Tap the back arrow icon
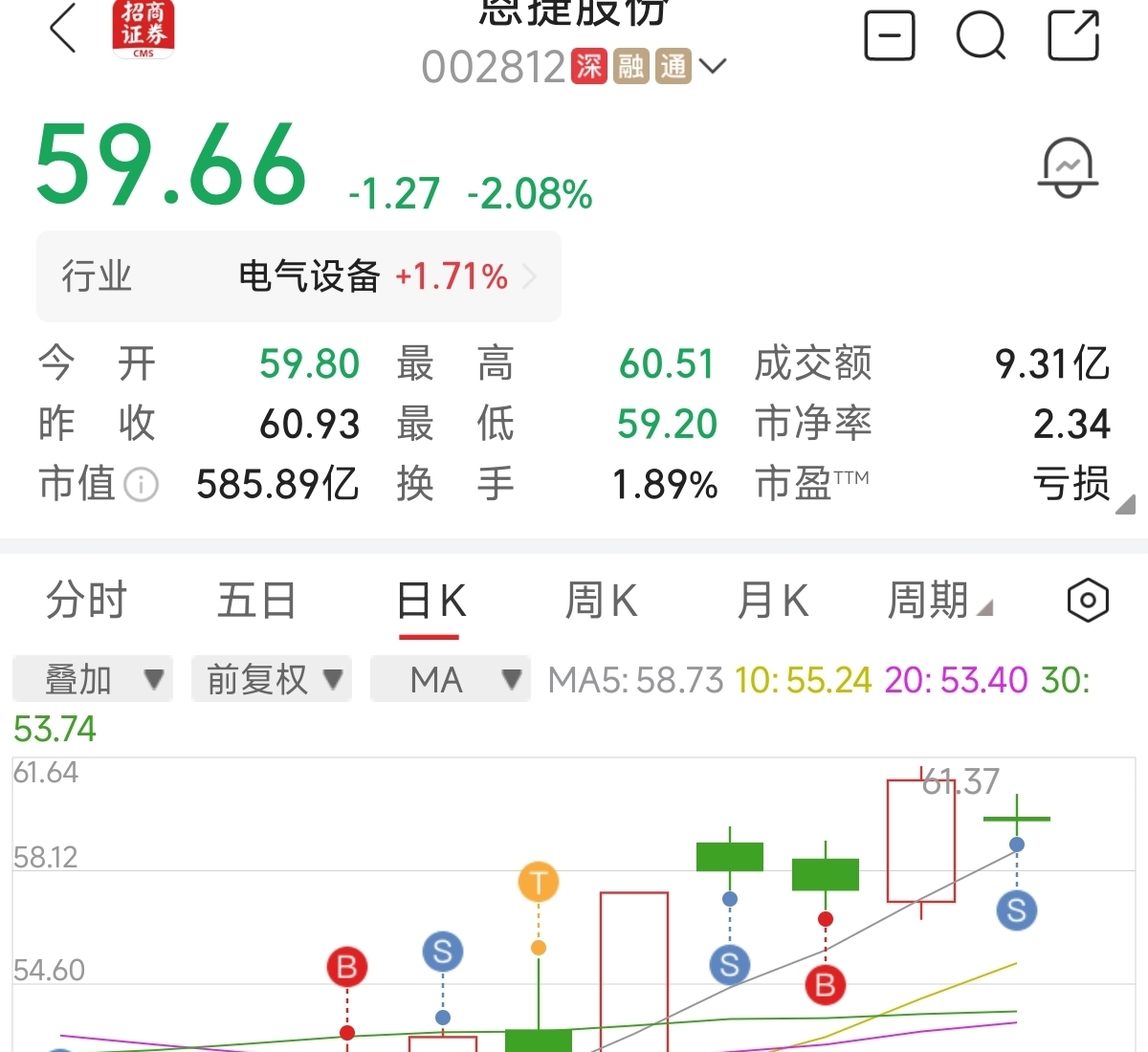The width and height of the screenshot is (1148, 1052). click(63, 29)
